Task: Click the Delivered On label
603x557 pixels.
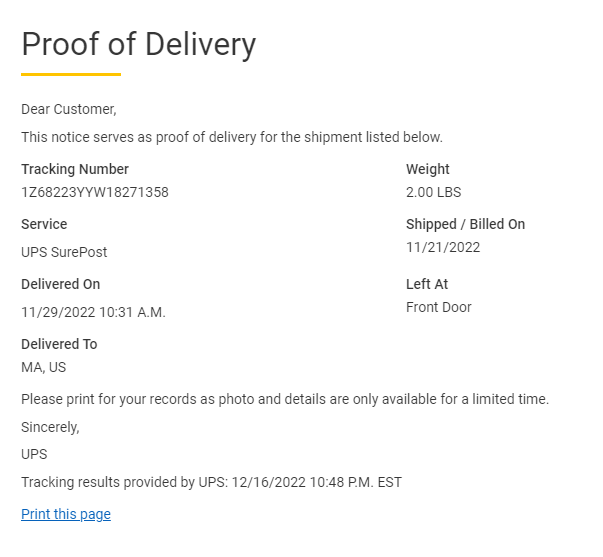Action: (x=60, y=284)
